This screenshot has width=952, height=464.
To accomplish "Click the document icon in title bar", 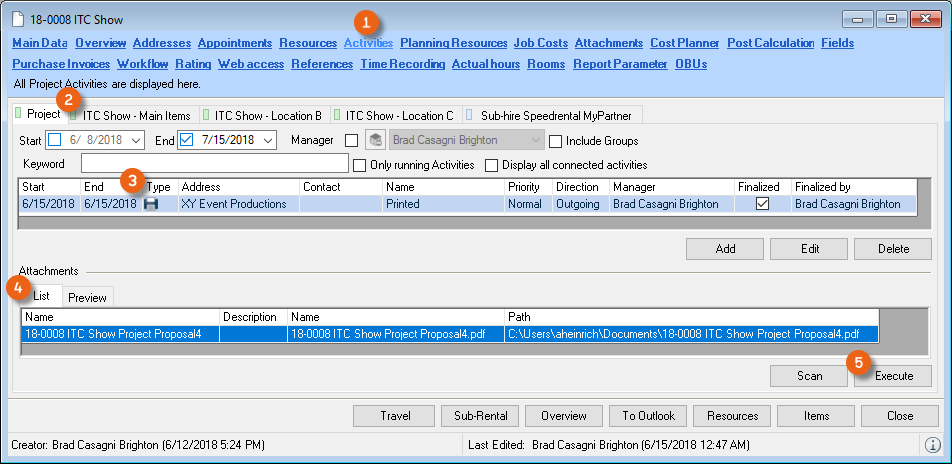I will point(18,20).
